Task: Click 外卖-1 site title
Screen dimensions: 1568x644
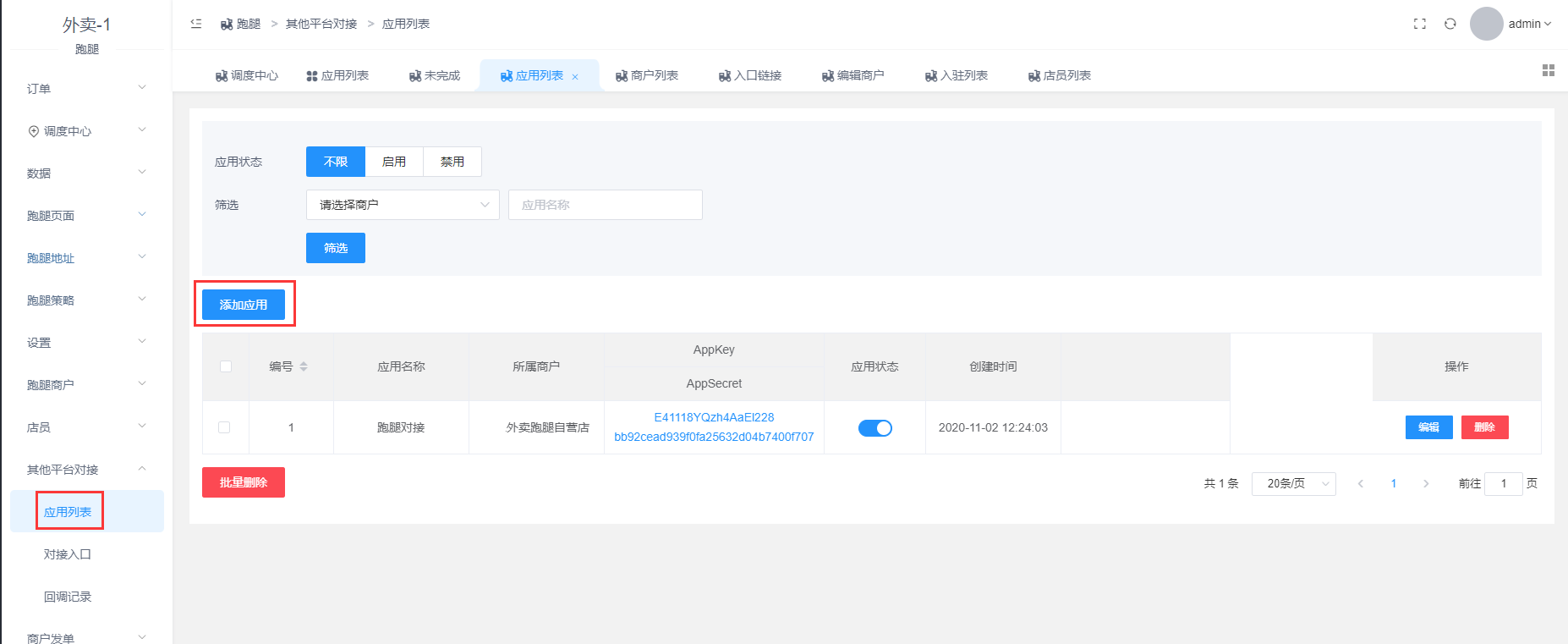Action: (x=86, y=25)
